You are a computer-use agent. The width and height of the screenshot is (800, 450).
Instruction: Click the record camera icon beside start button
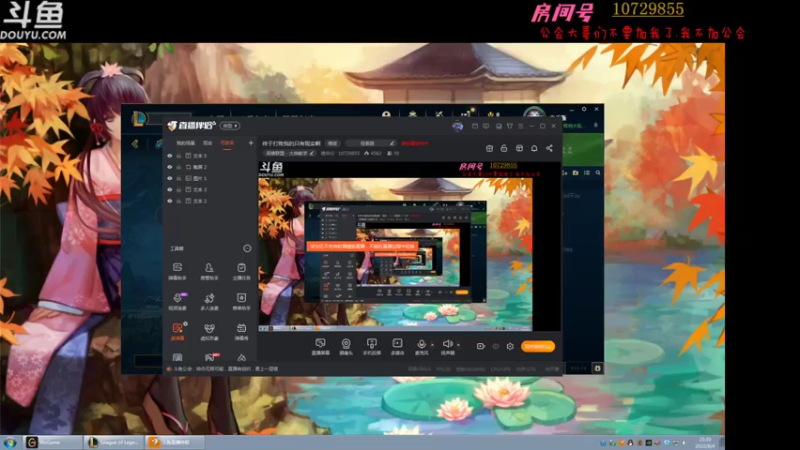[481, 346]
